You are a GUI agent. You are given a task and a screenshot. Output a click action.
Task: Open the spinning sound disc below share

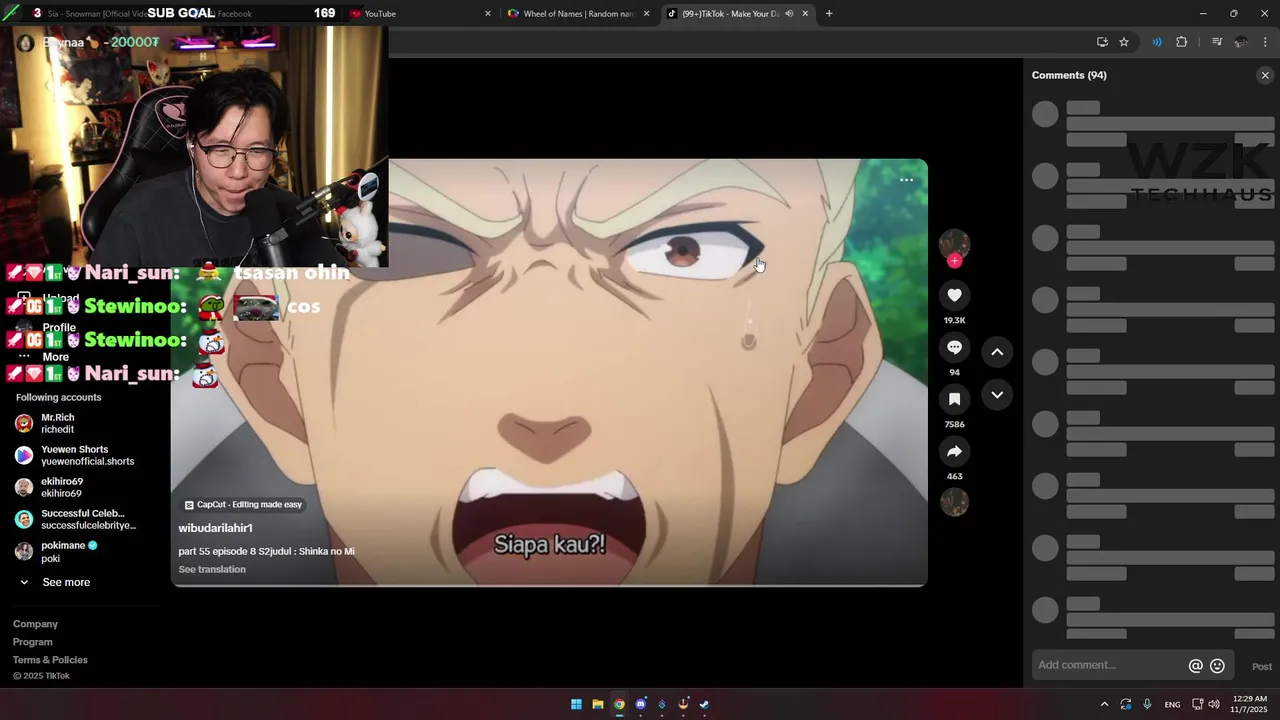pyautogui.click(x=954, y=502)
